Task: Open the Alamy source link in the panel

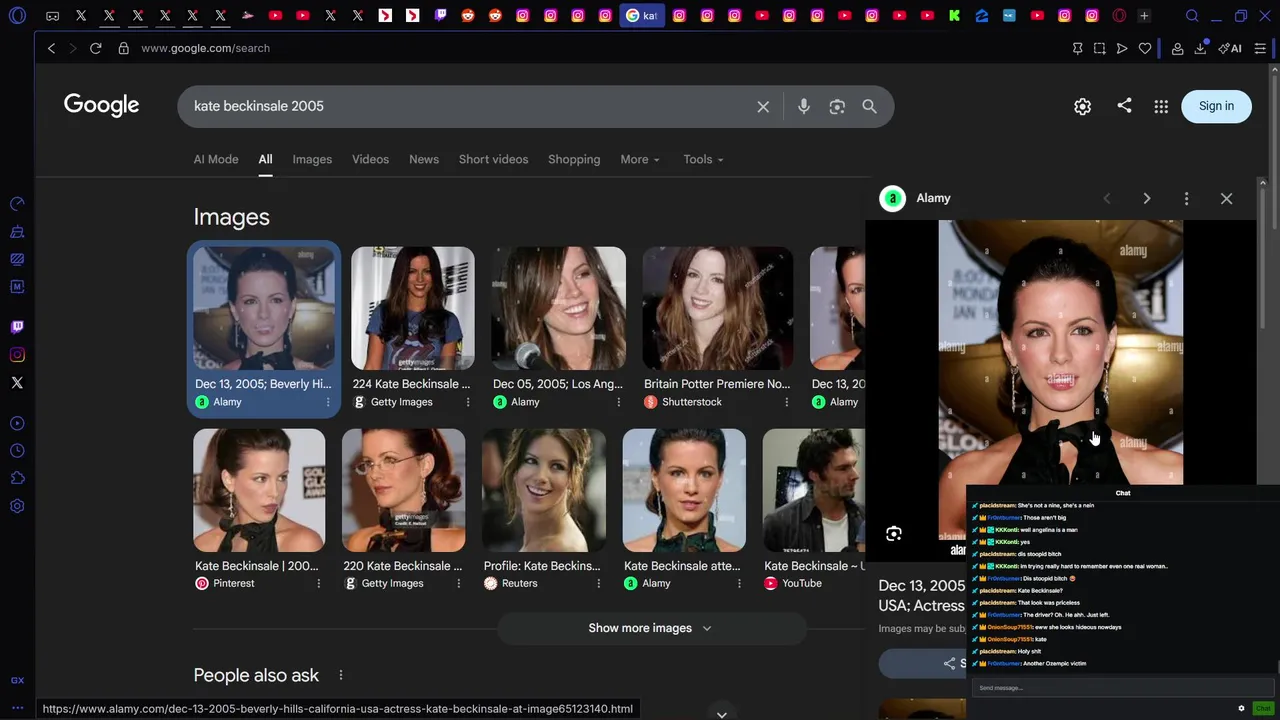Action: click(x=915, y=198)
